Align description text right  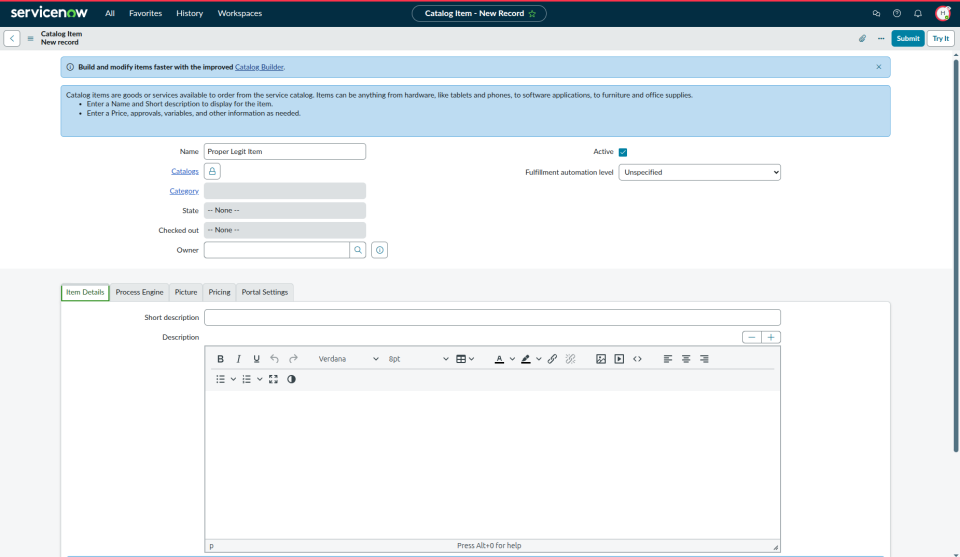[705, 359]
